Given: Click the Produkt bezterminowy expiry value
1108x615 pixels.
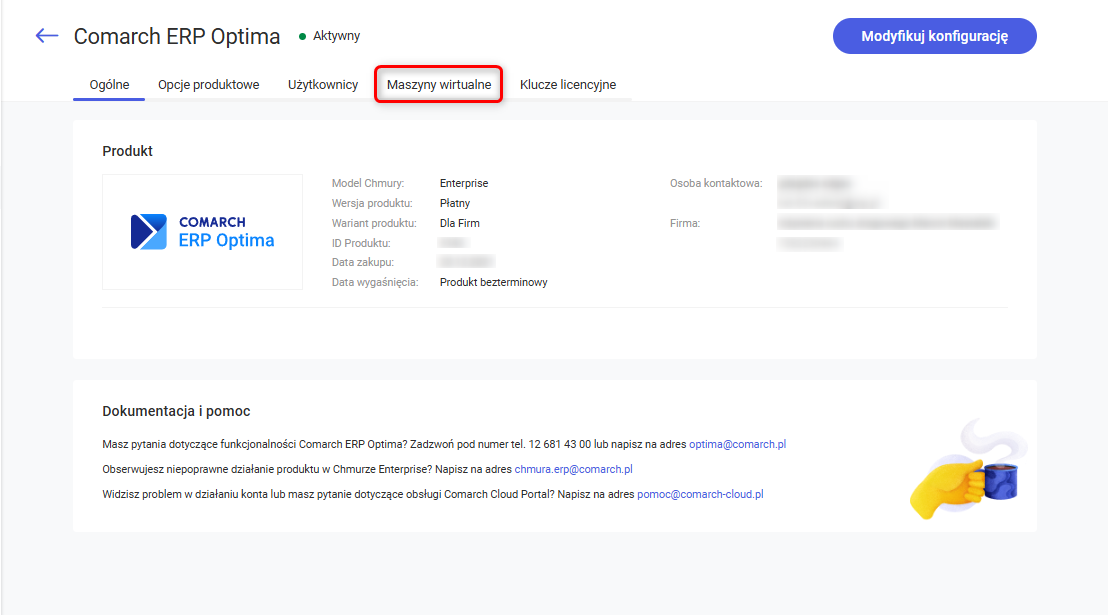Looking at the screenshot, I should pos(493,282).
